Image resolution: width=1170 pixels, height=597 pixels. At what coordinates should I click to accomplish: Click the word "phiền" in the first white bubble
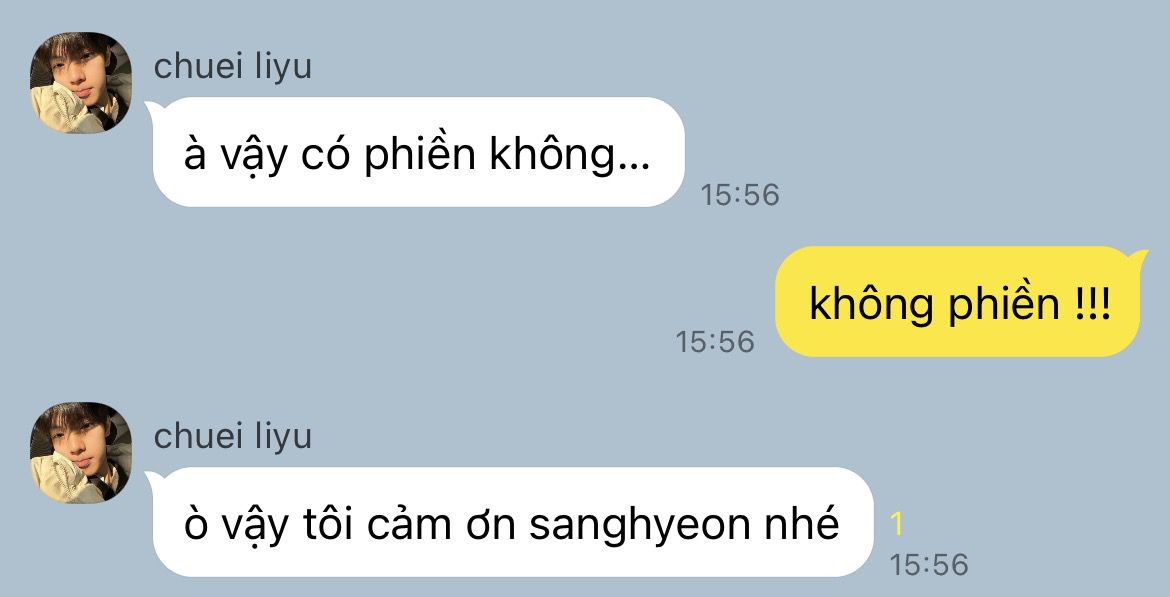point(419,155)
